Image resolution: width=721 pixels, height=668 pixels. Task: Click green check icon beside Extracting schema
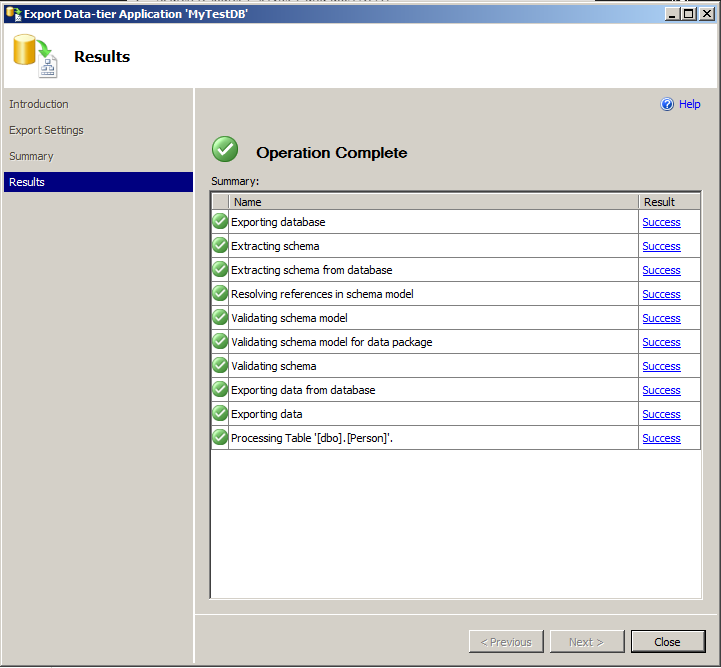coord(220,246)
